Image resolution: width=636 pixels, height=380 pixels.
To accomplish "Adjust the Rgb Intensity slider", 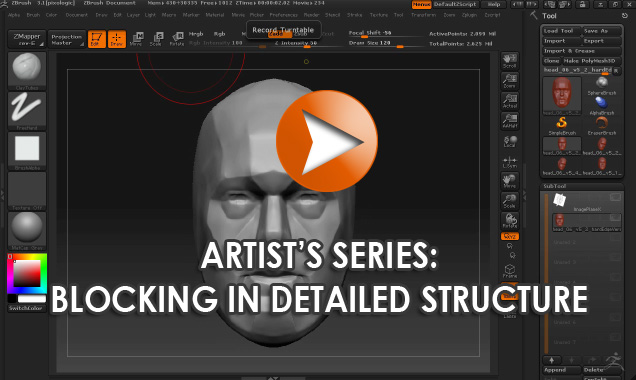I will click(227, 44).
